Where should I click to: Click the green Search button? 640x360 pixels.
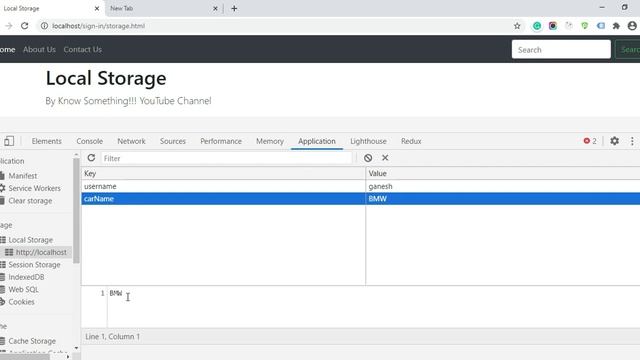628,49
